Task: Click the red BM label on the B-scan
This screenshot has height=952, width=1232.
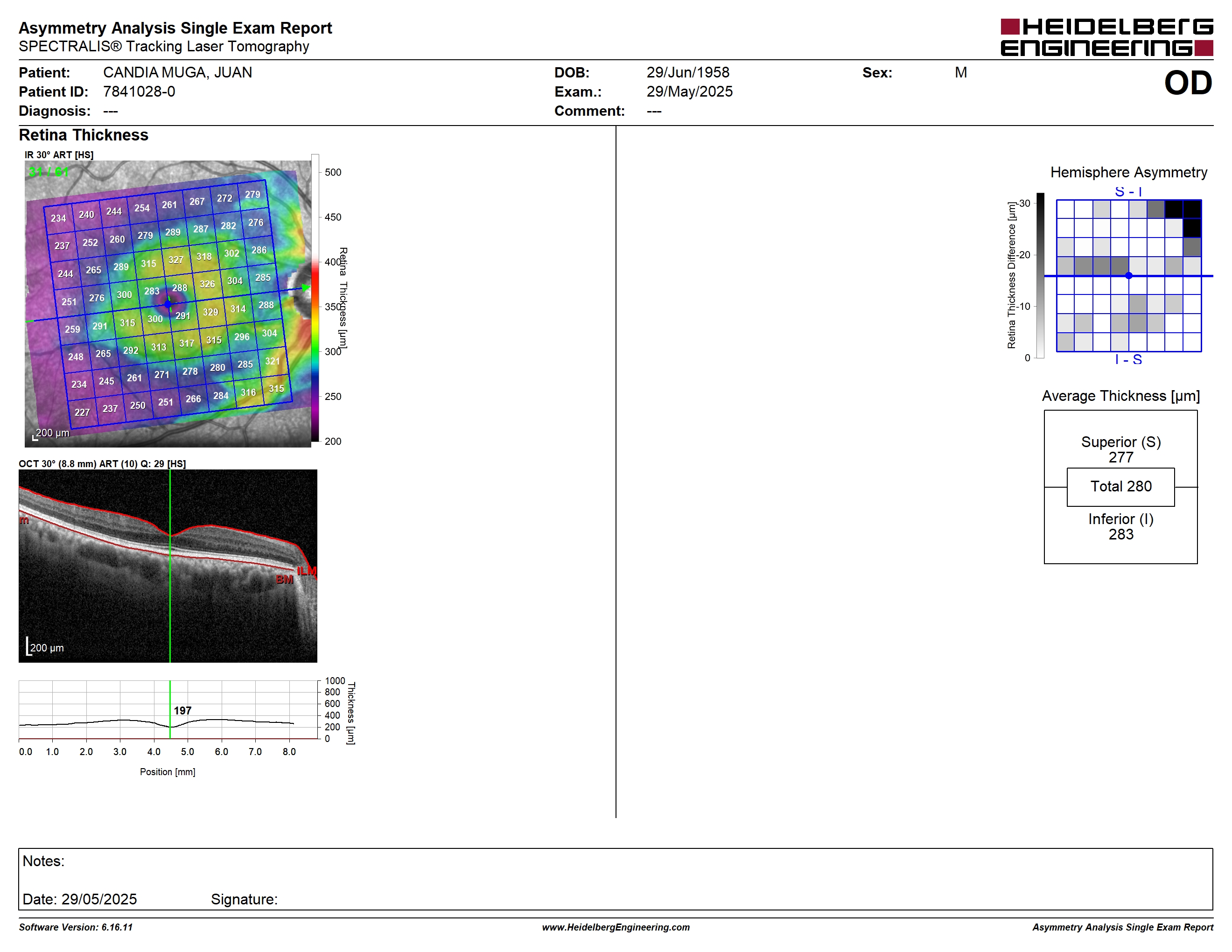Action: 284,579
